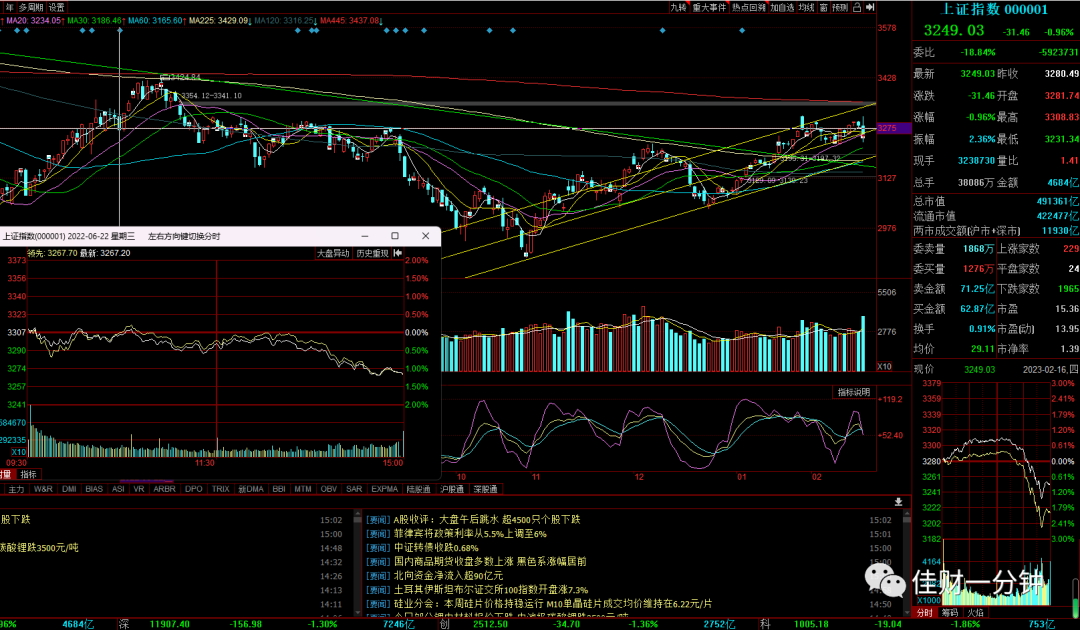This screenshot has height=630, width=1080.
Task: Toggle the 均线 moving average display
Action: pyautogui.click(x=807, y=8)
